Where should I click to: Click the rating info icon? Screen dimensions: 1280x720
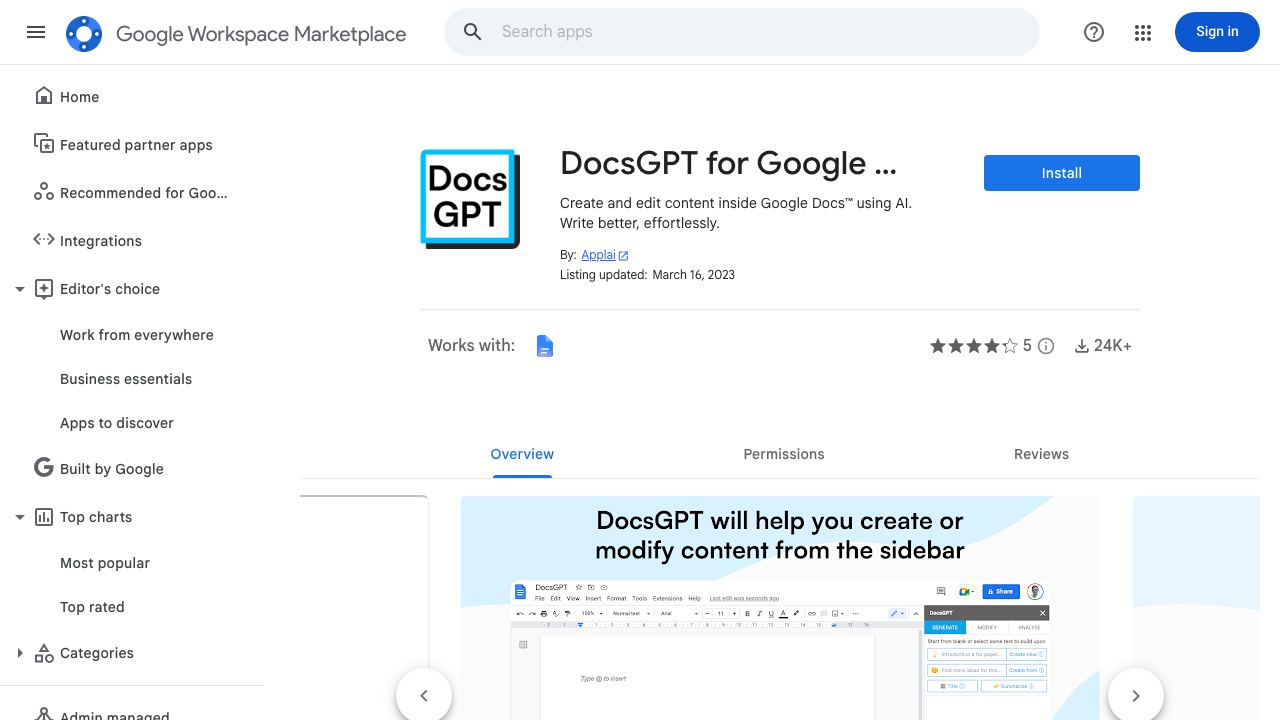1046,346
